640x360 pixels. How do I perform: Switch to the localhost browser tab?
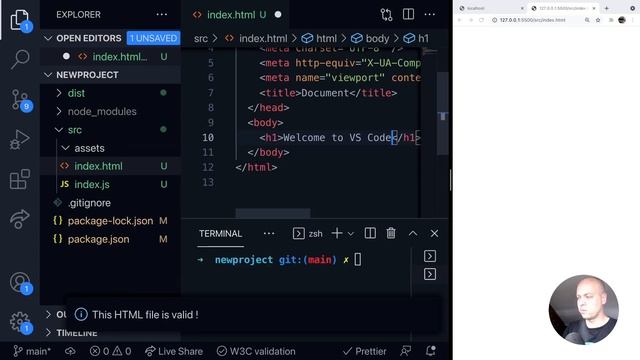pyautogui.click(x=491, y=8)
